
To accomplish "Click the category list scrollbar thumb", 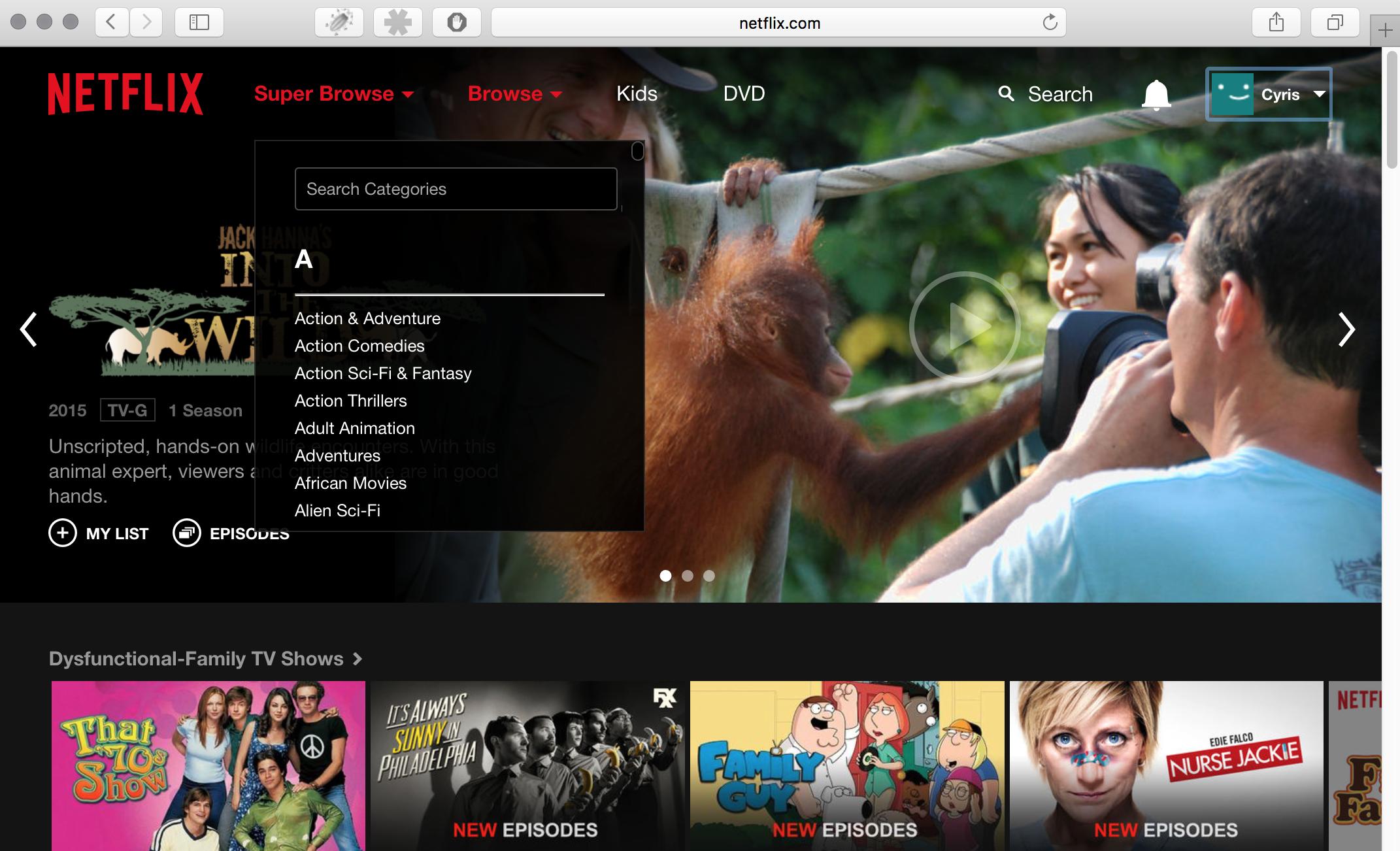I will (638, 152).
